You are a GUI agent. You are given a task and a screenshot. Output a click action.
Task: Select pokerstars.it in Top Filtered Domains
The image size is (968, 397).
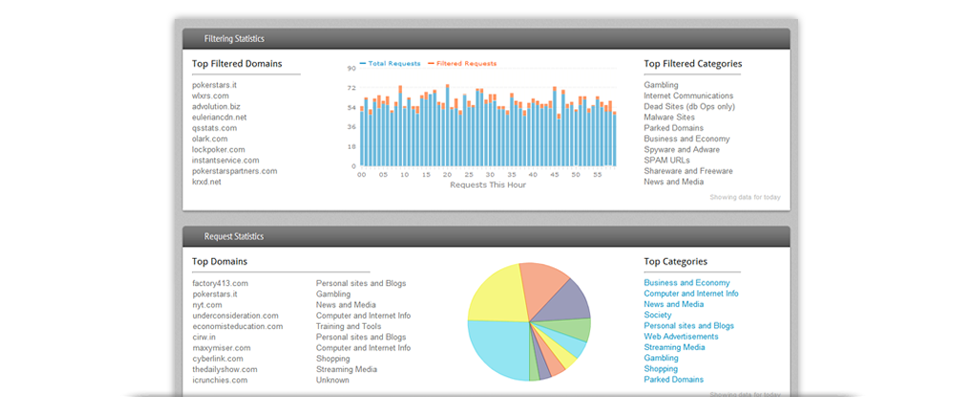[214, 85]
